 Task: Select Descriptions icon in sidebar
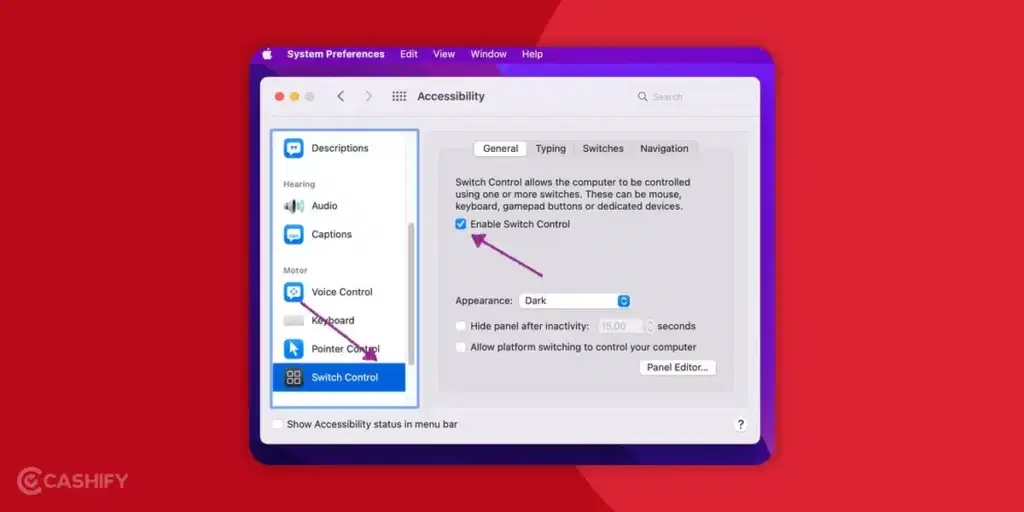pos(293,148)
